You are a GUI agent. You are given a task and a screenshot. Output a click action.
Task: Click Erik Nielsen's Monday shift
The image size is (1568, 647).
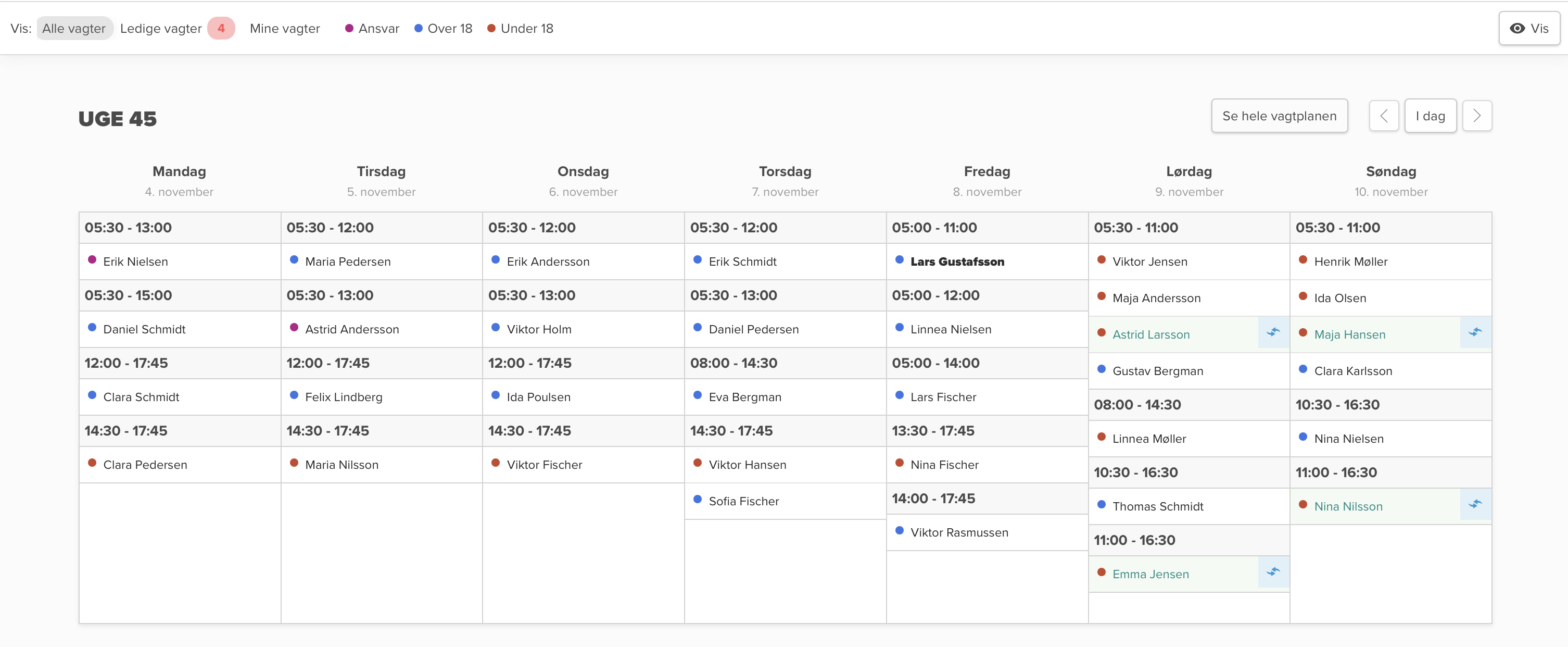[x=135, y=262]
